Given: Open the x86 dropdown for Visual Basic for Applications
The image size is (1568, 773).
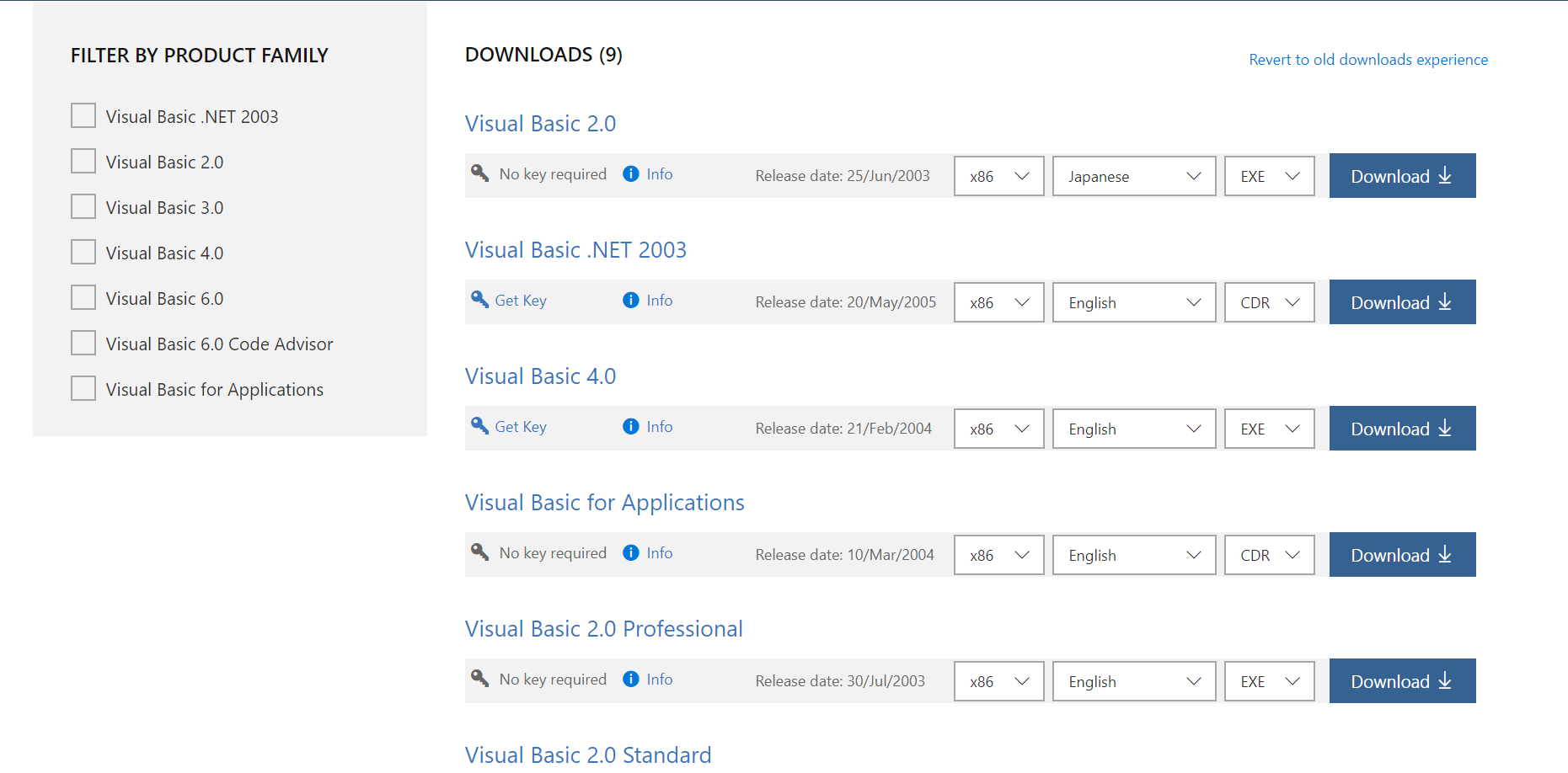Looking at the screenshot, I should coord(999,555).
